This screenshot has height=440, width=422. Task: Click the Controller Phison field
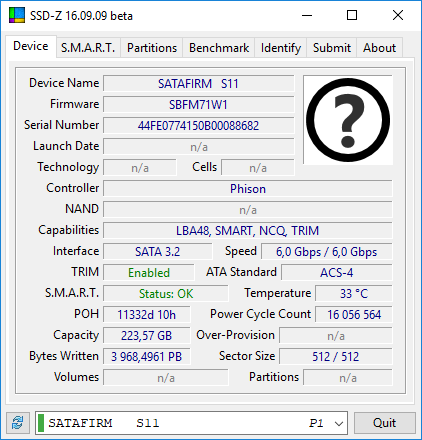(248, 189)
